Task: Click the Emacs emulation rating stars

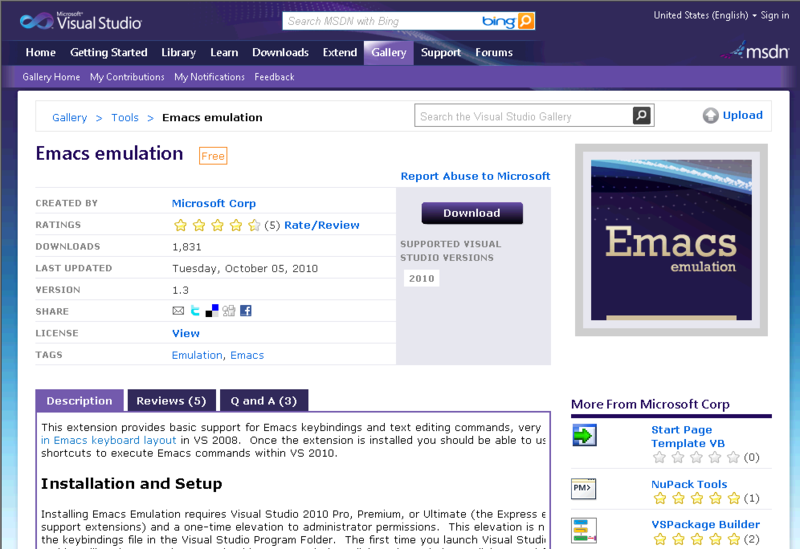Action: pos(217,225)
